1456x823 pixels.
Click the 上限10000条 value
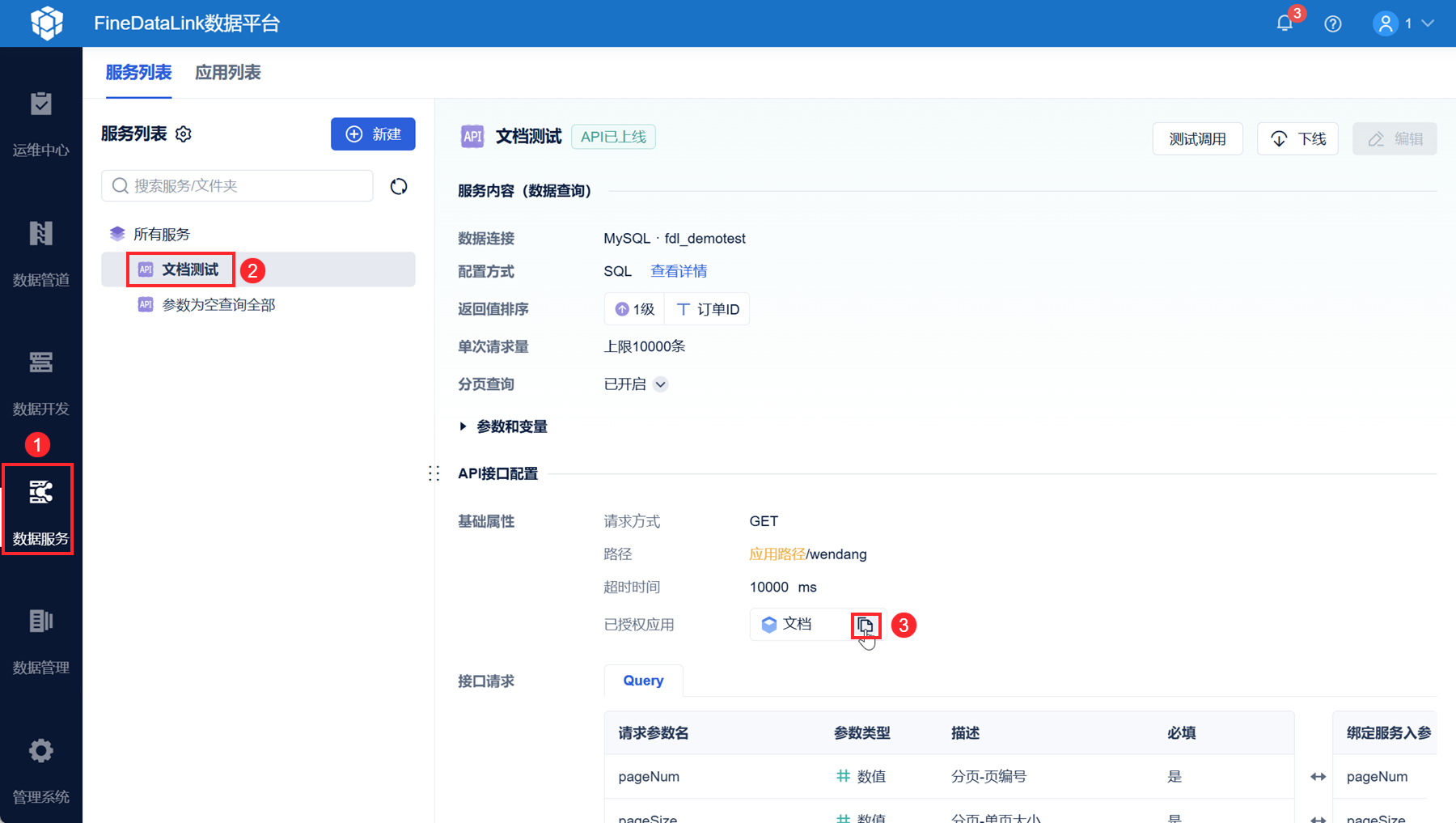click(x=644, y=346)
